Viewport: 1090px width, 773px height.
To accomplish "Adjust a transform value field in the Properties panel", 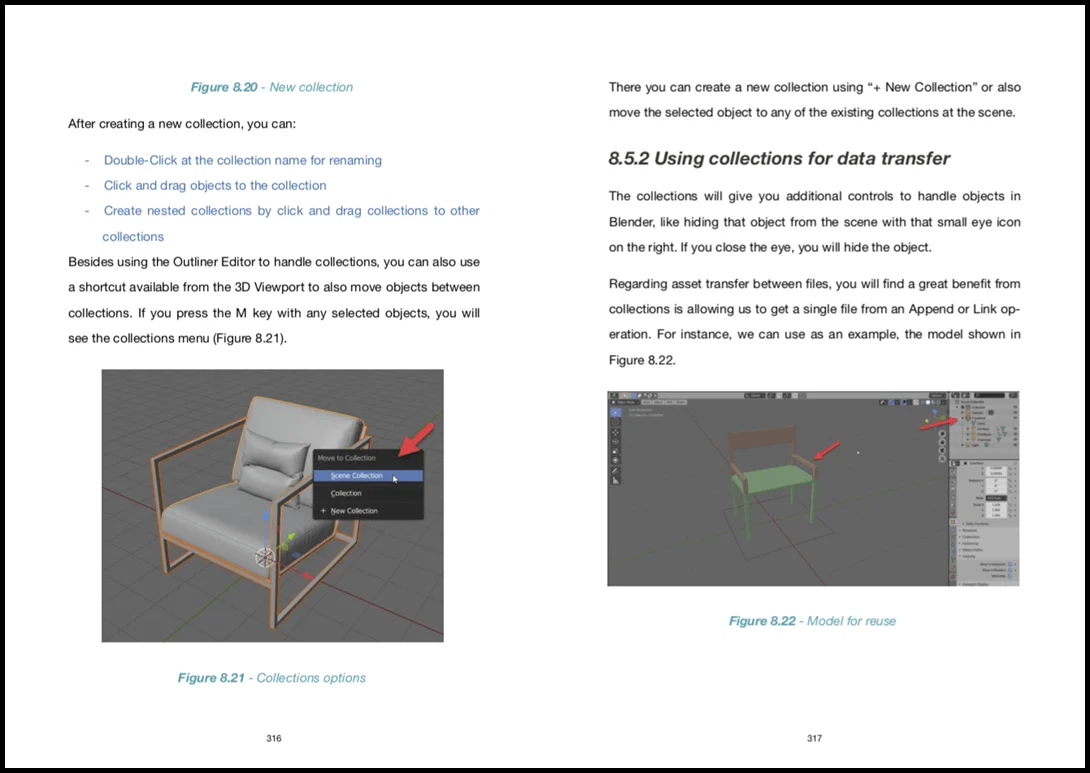I will [x=998, y=468].
